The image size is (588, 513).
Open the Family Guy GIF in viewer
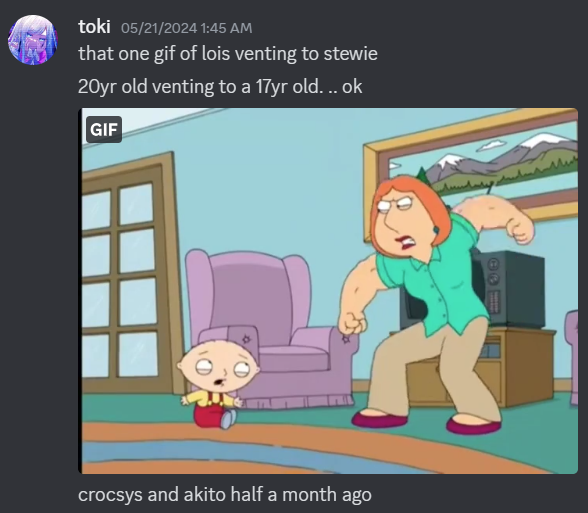coord(328,291)
